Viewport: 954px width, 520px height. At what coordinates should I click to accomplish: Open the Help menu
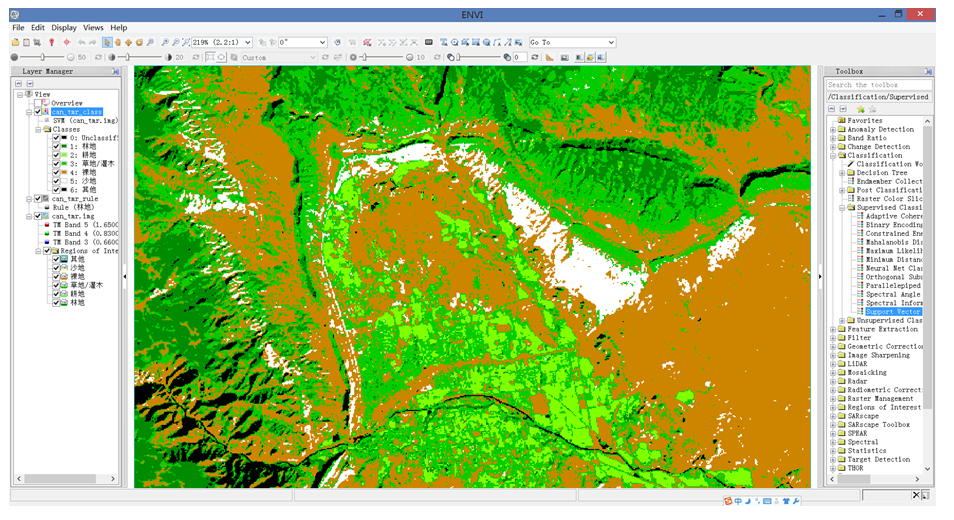119,27
